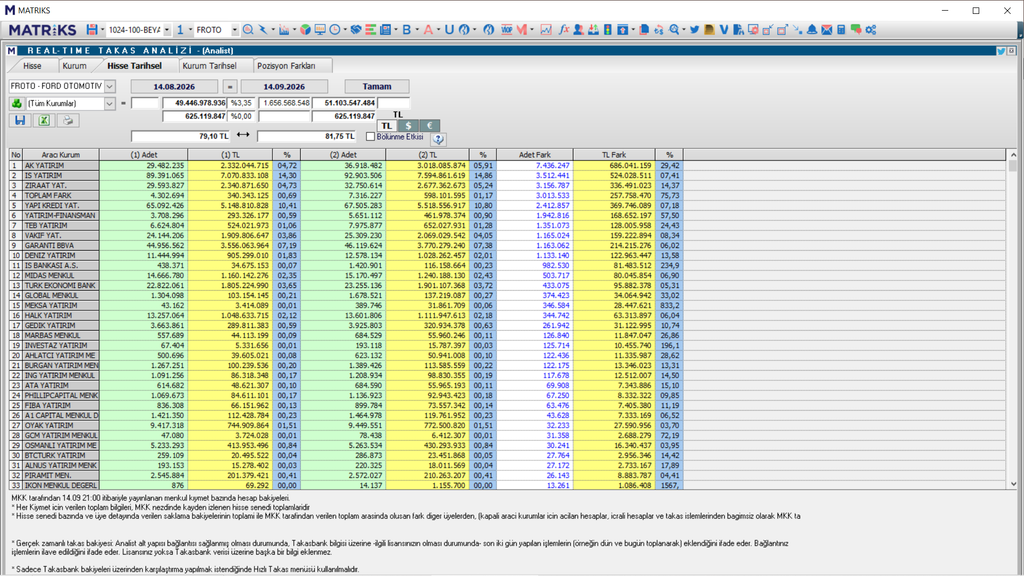Click the clock icon in toolbar
1024x576 pixels.
[x=334, y=29]
